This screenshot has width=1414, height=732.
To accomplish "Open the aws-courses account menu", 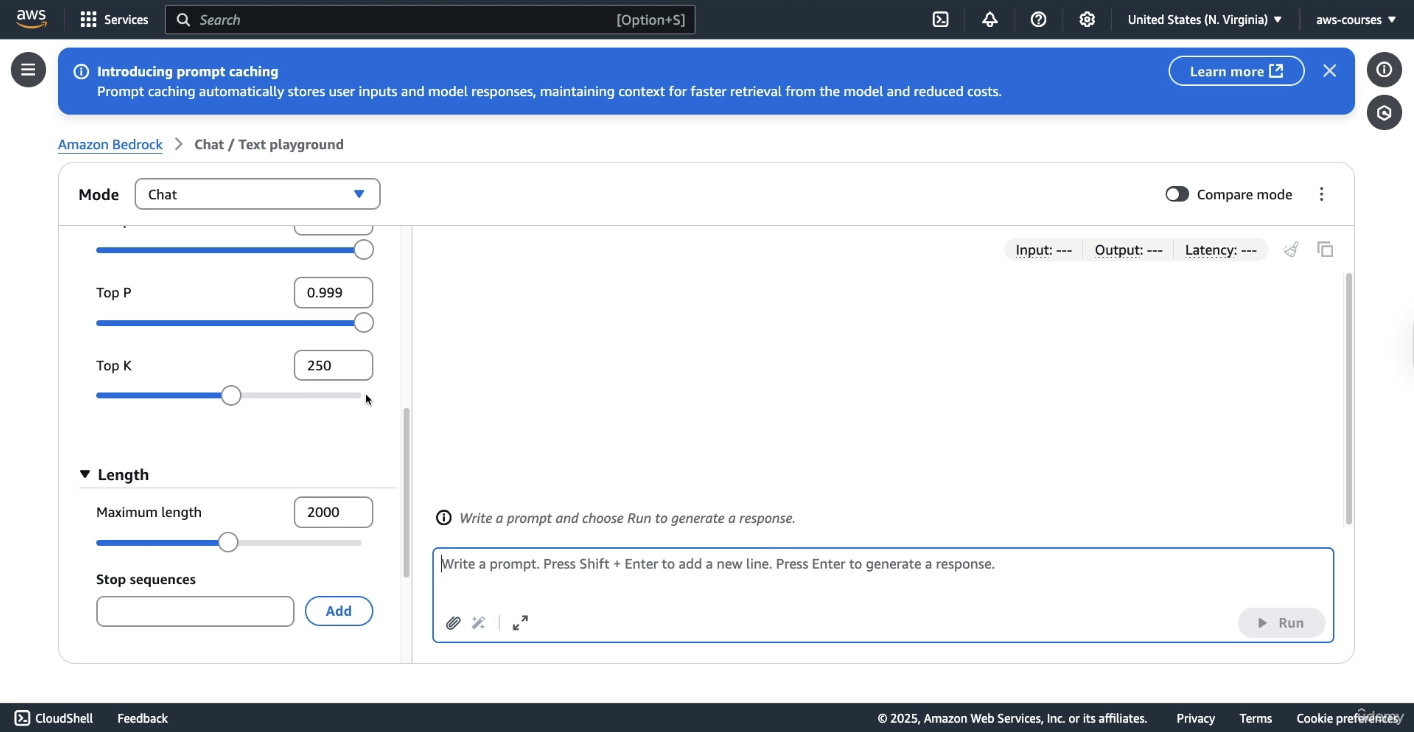I will 1356,19.
